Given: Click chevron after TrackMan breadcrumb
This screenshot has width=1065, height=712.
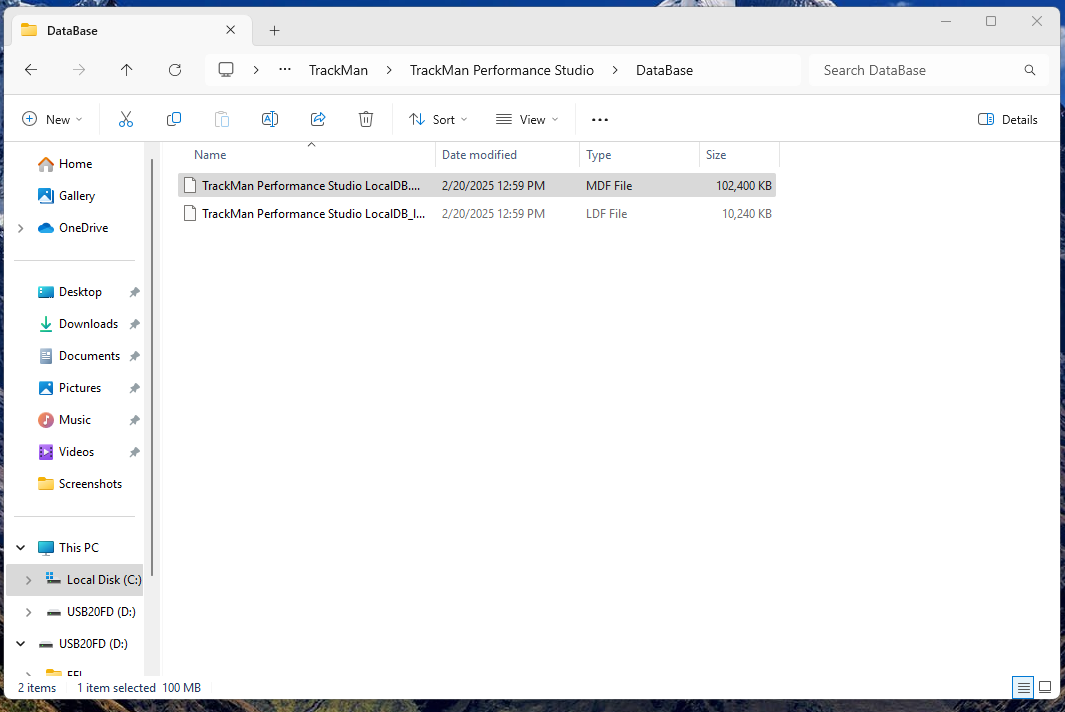Looking at the screenshot, I should (389, 70).
